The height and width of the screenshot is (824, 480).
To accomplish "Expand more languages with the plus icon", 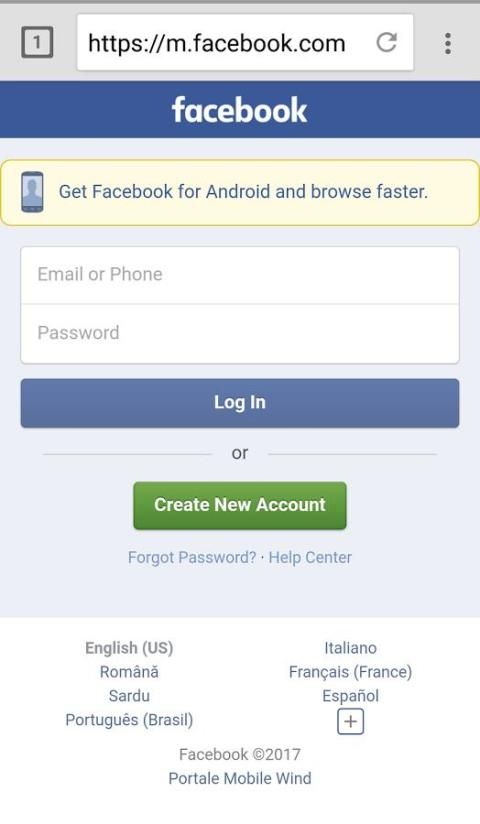I will pyautogui.click(x=350, y=722).
